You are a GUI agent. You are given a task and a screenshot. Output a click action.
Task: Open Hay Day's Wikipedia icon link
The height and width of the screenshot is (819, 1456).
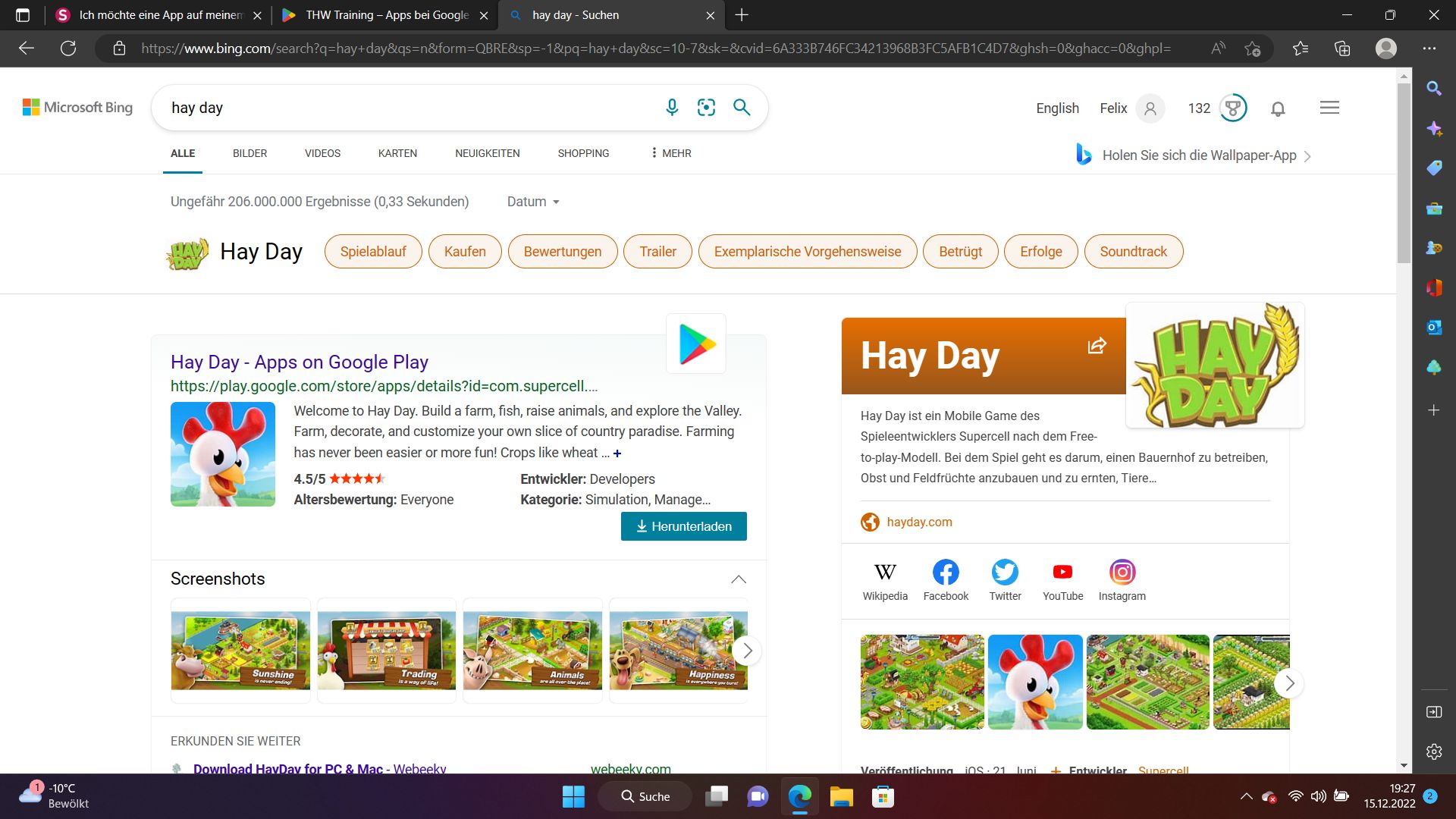click(885, 573)
